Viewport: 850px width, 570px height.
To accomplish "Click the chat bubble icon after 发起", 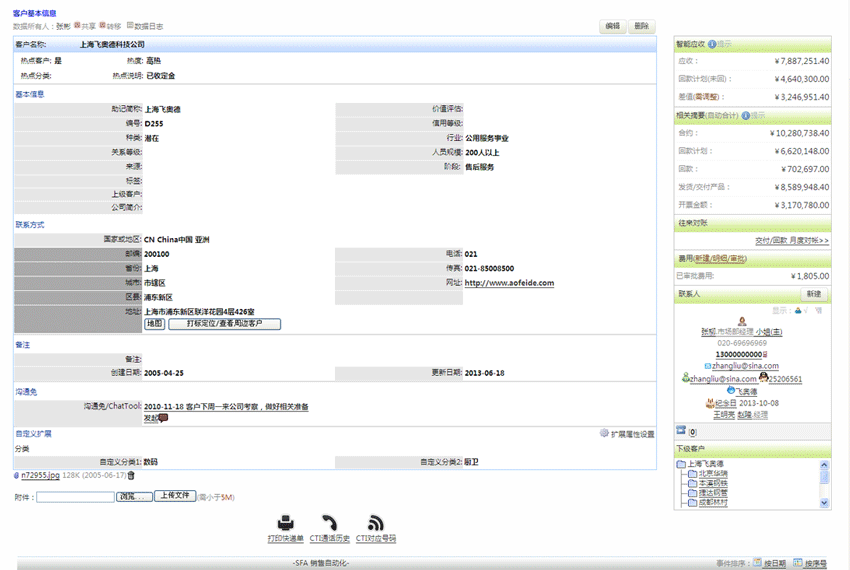I will pyautogui.click(x=163, y=418).
